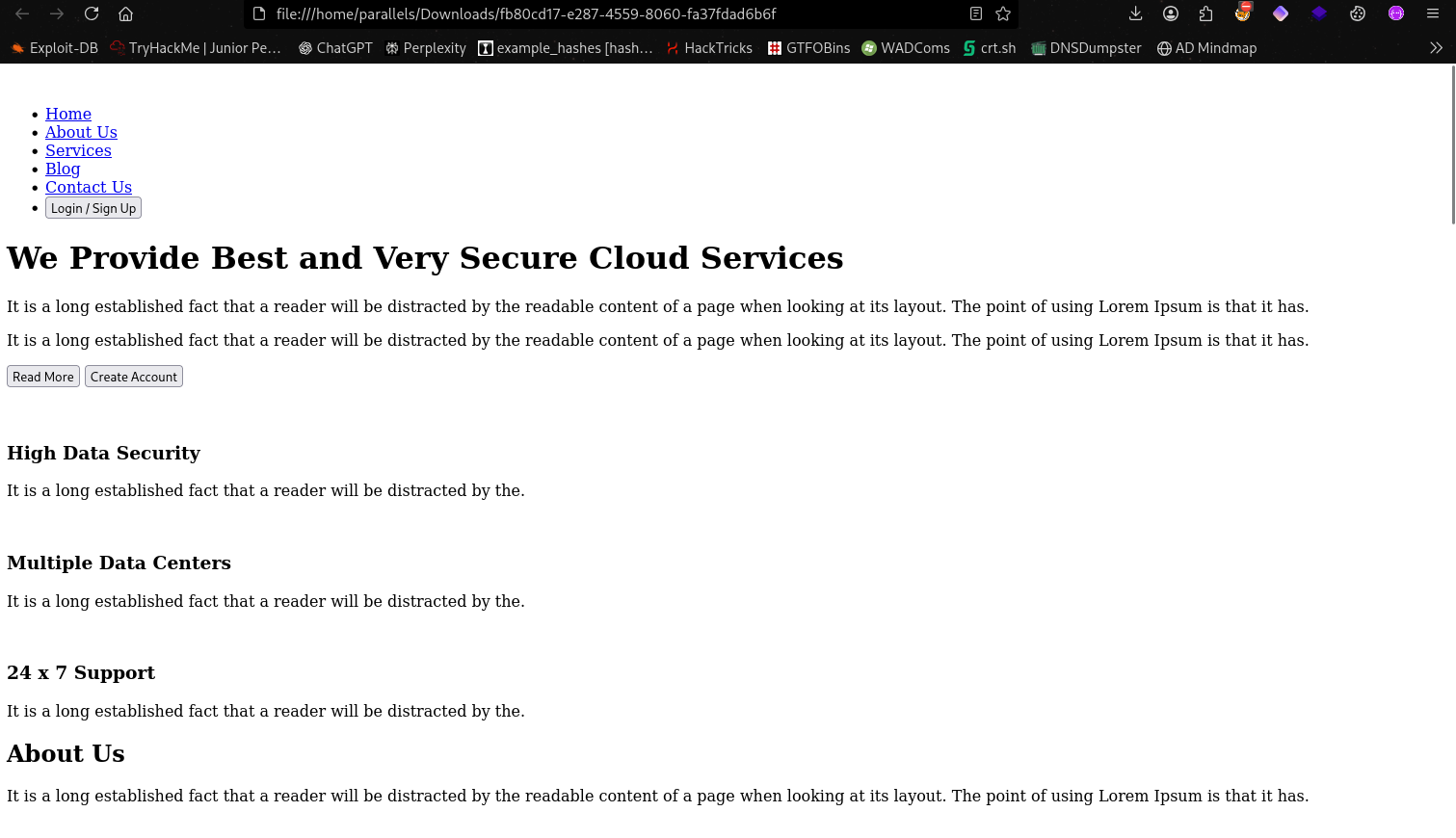Follow the Contact Us link
Viewport: 1456px width, 838px height.
89,186
